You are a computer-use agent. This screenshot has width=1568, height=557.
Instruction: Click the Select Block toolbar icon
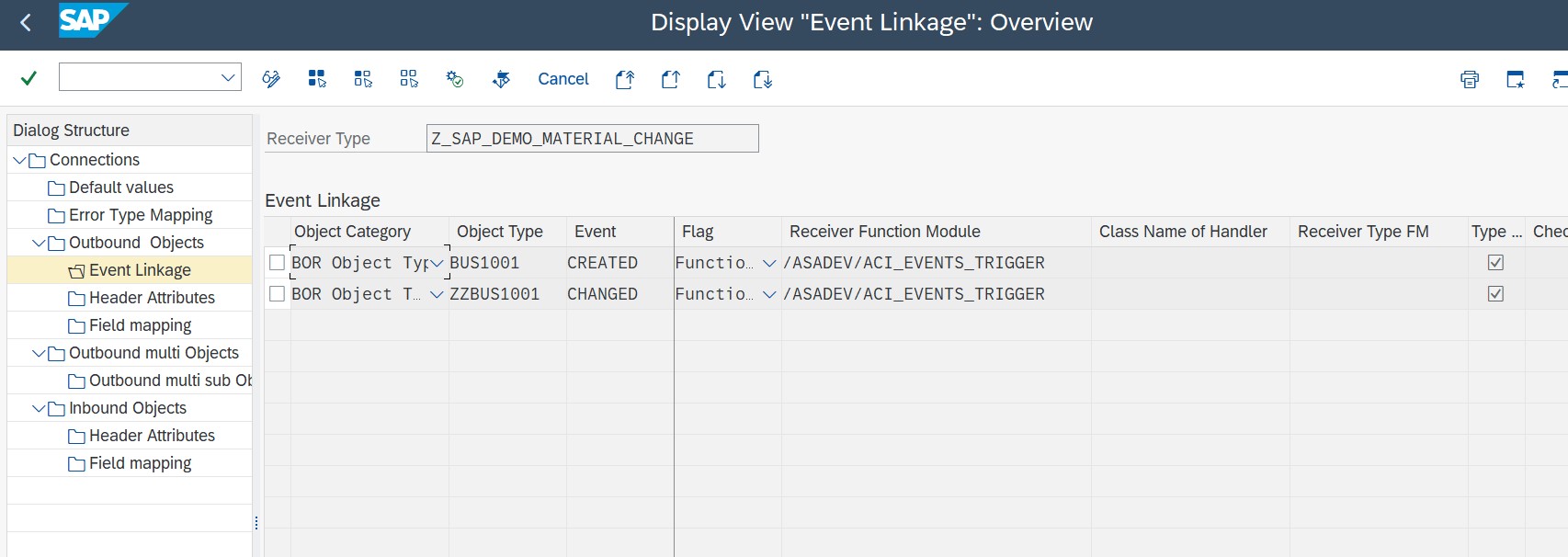coord(363,79)
